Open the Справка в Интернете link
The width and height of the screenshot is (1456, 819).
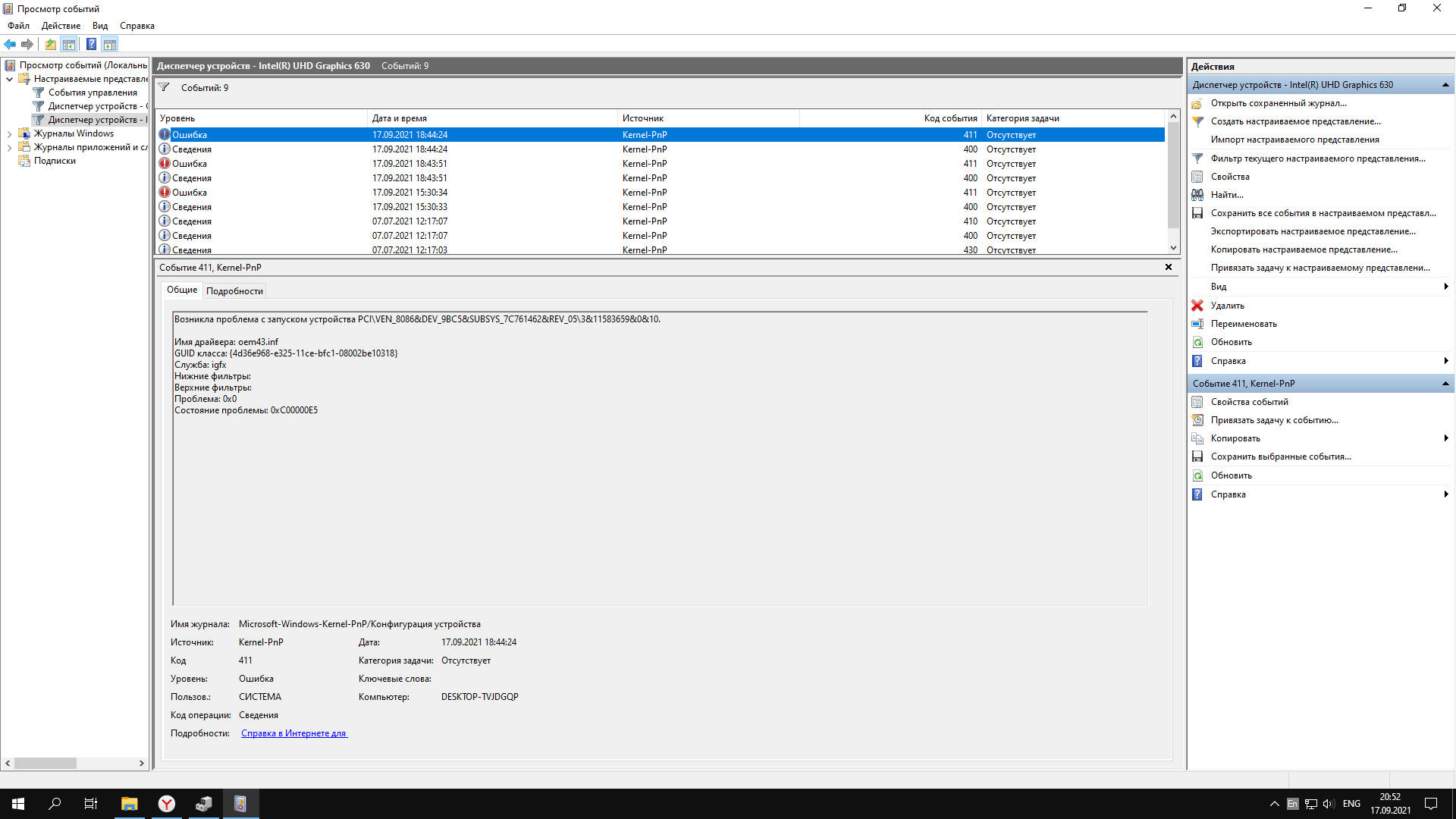[294, 733]
